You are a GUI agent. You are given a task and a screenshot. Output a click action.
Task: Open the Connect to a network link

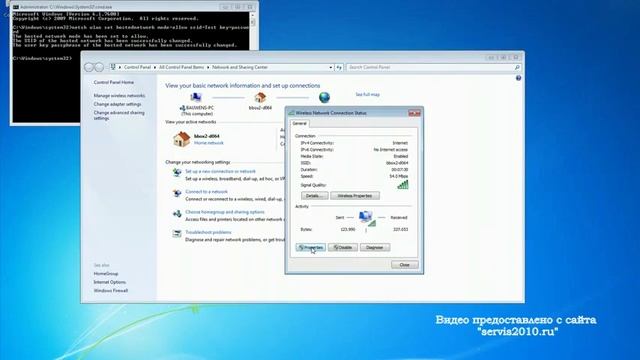click(x=206, y=191)
